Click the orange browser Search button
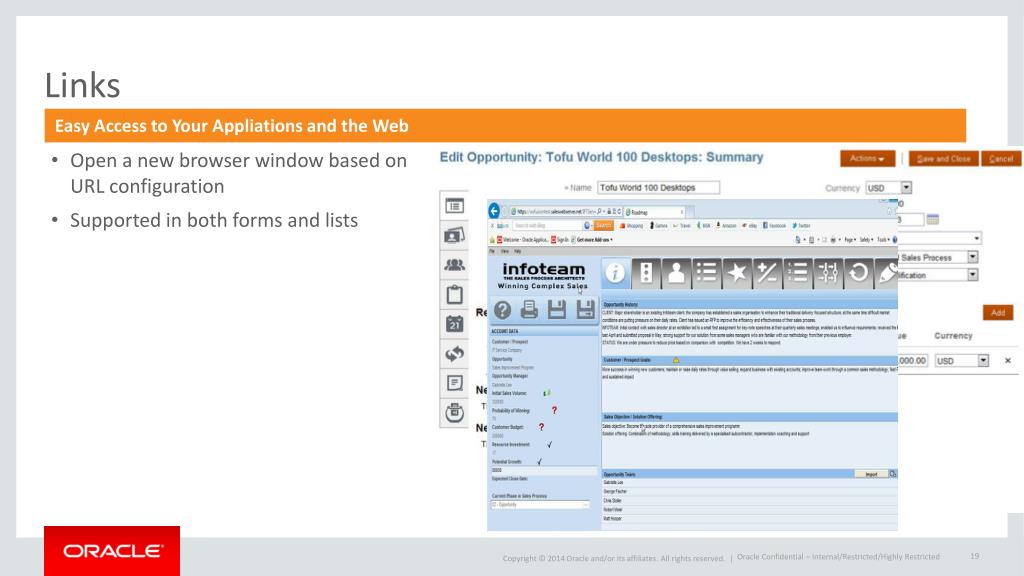Screen dimensions: 1024x576 click(603, 225)
